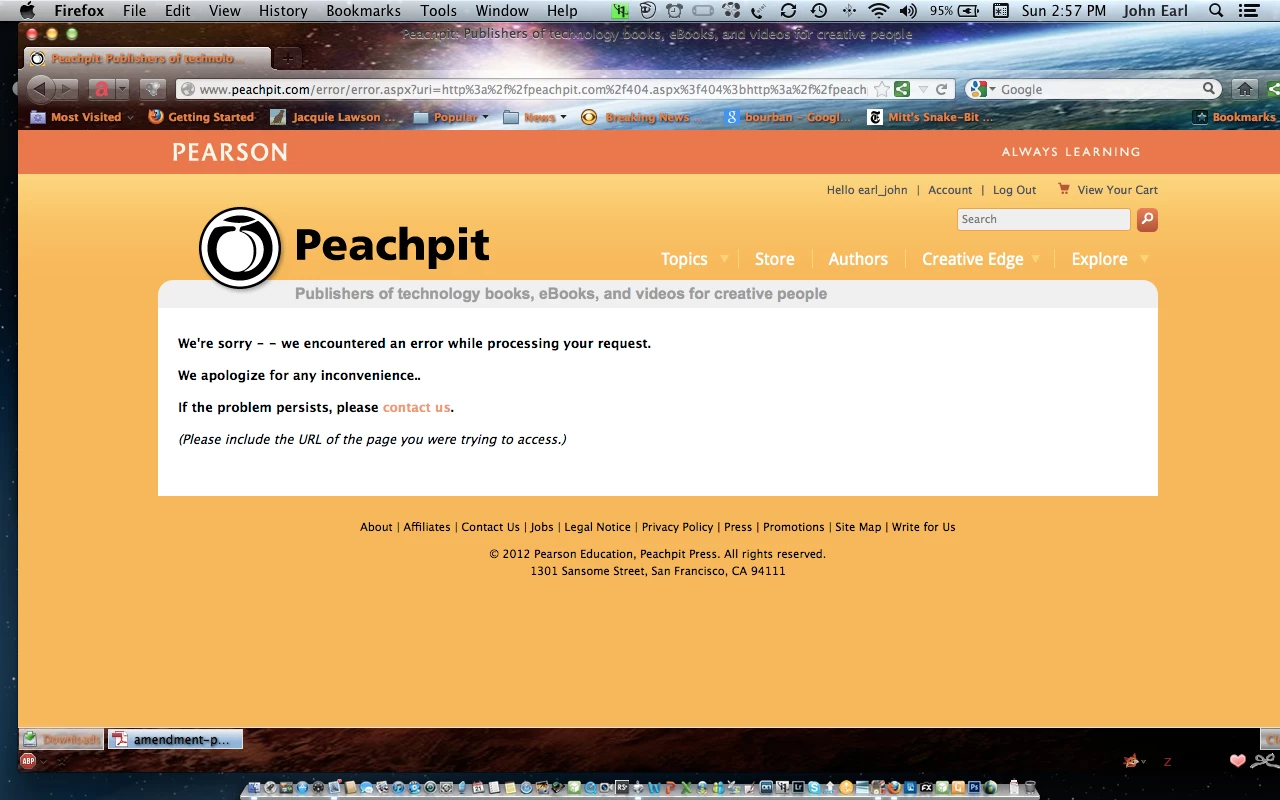Click the Firefox forward arrow button
This screenshot has height=800, width=1280.
point(67,89)
